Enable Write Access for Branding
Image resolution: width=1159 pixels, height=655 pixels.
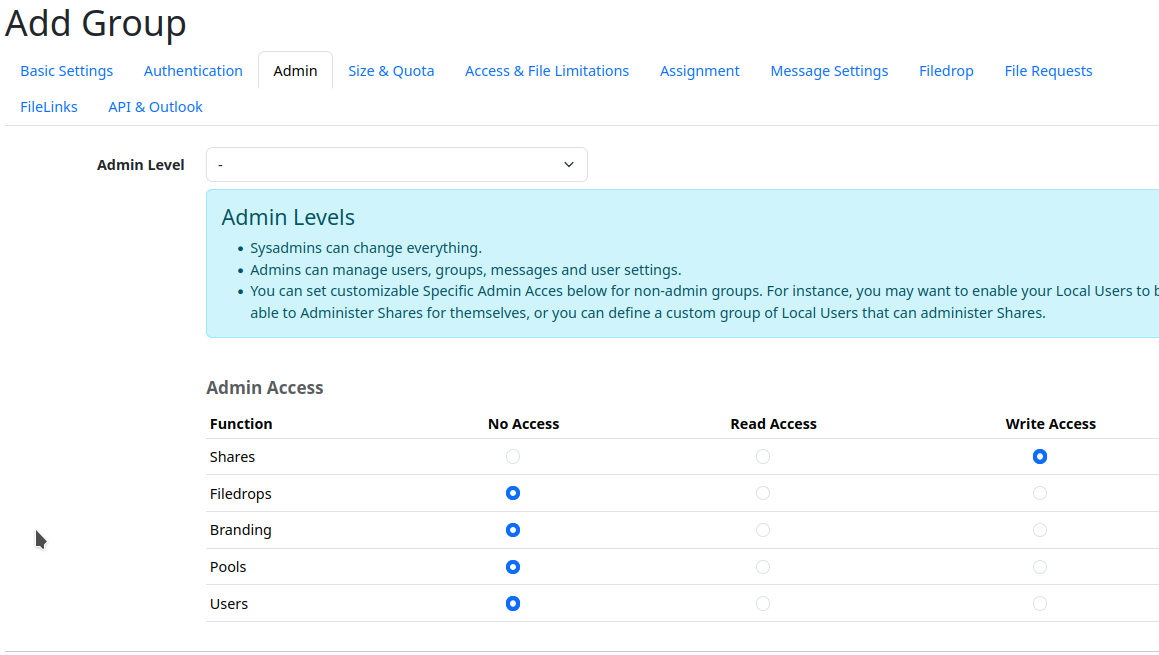coord(1040,530)
